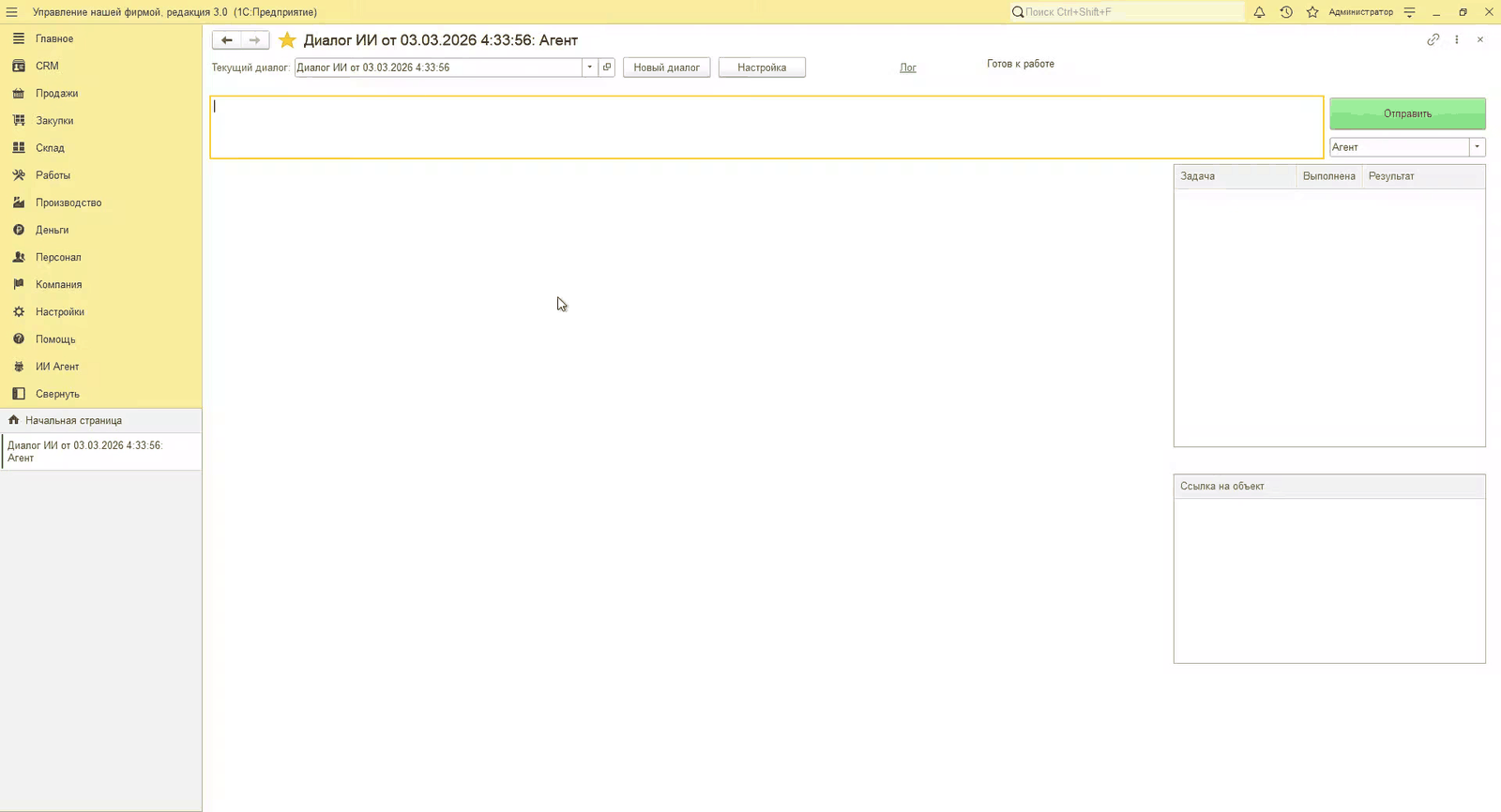Click the Результат column header
The height and width of the screenshot is (812, 1501).
(1423, 176)
